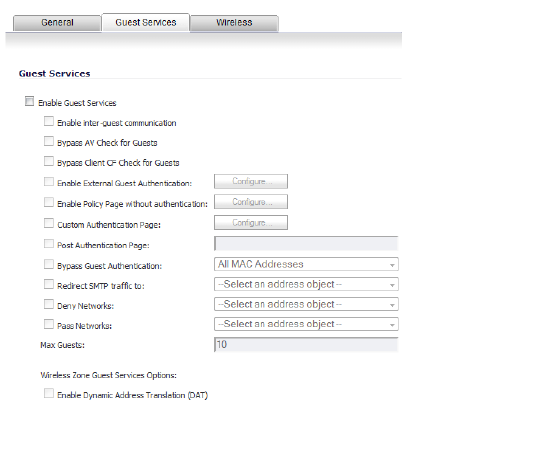Viewport: 552px width, 458px height.
Task: Toggle Bypass Client CF Check for Guests
Action: pos(49,161)
